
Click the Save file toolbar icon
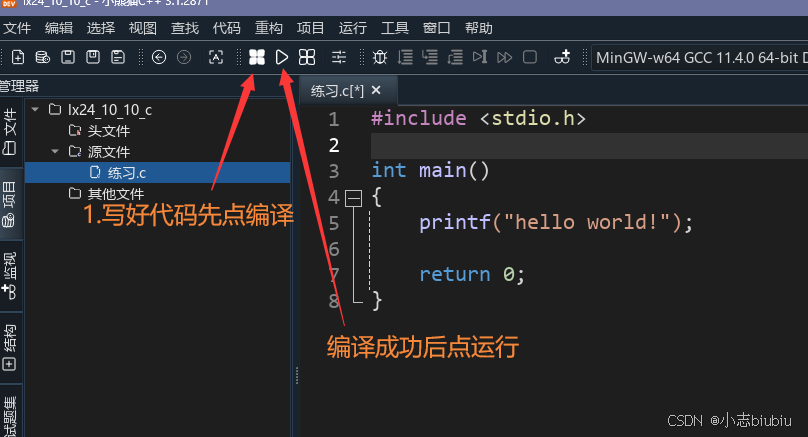[68, 57]
